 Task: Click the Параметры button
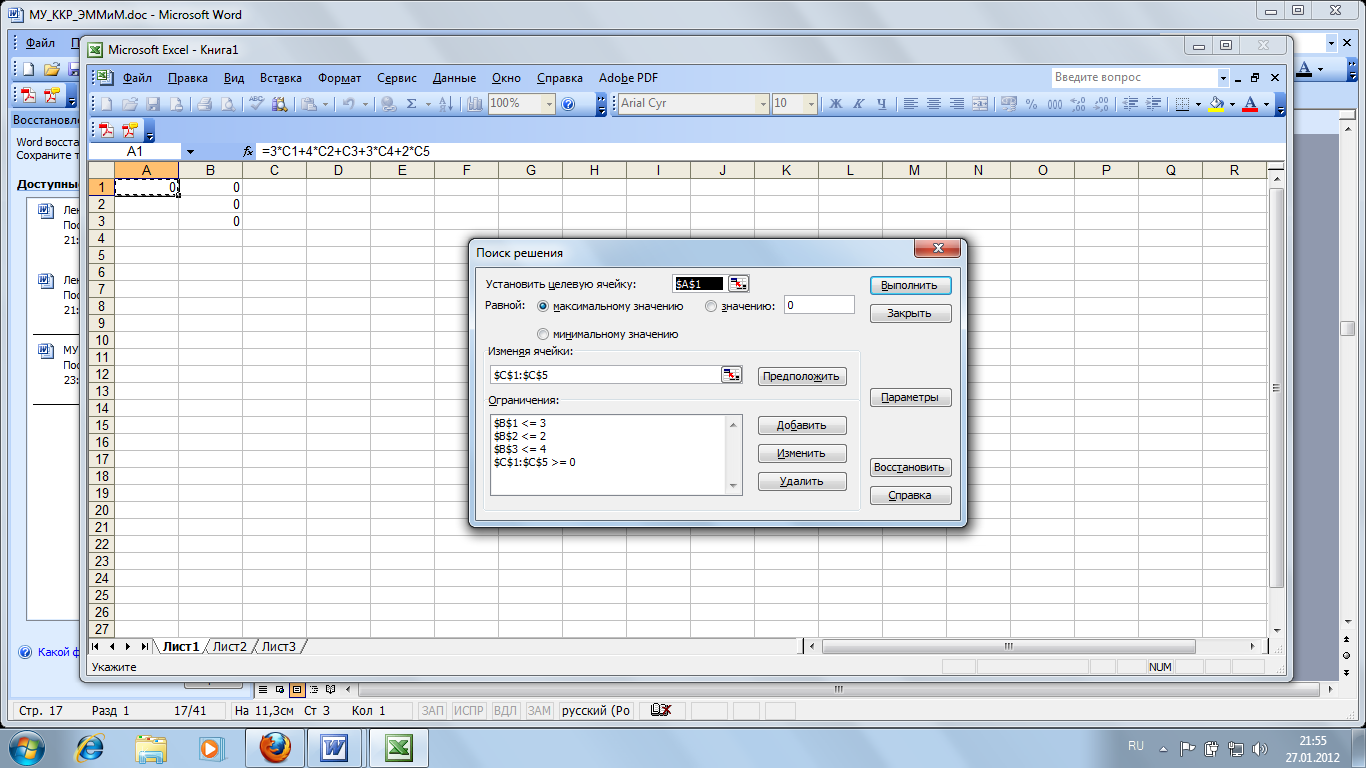pos(910,398)
